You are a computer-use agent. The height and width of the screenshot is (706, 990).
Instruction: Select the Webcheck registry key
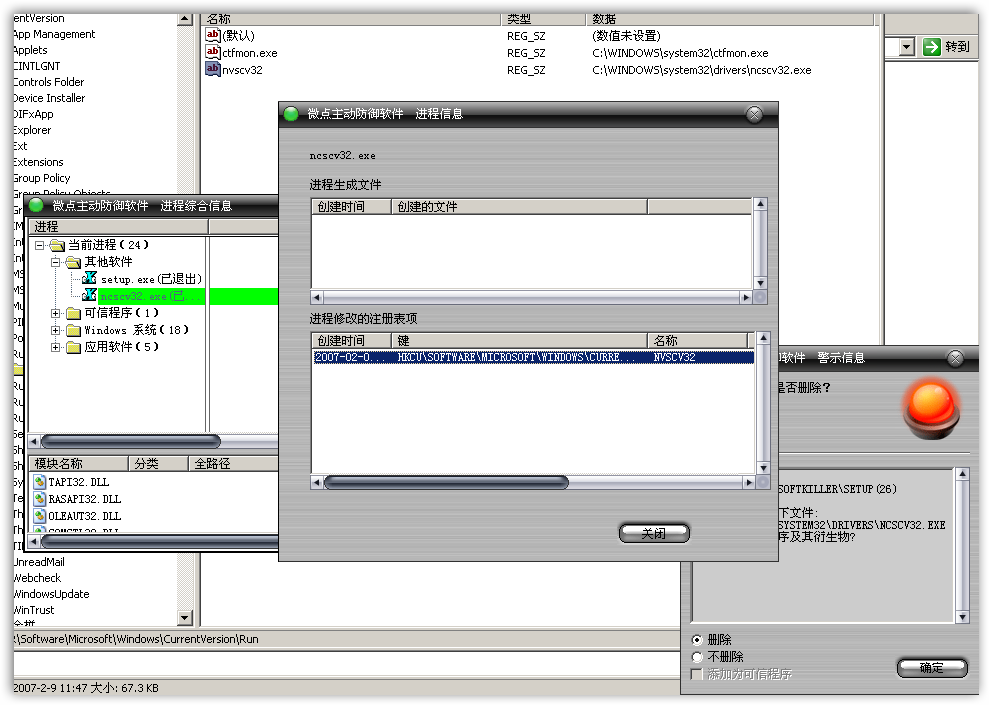tap(37, 578)
